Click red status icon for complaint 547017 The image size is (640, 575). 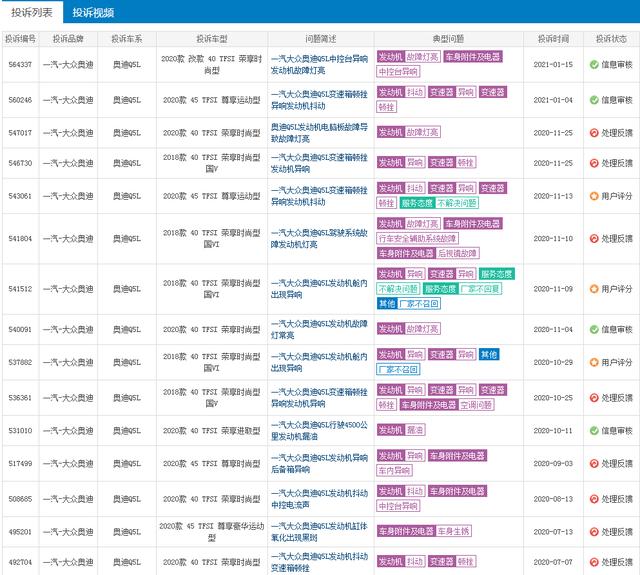click(594, 133)
